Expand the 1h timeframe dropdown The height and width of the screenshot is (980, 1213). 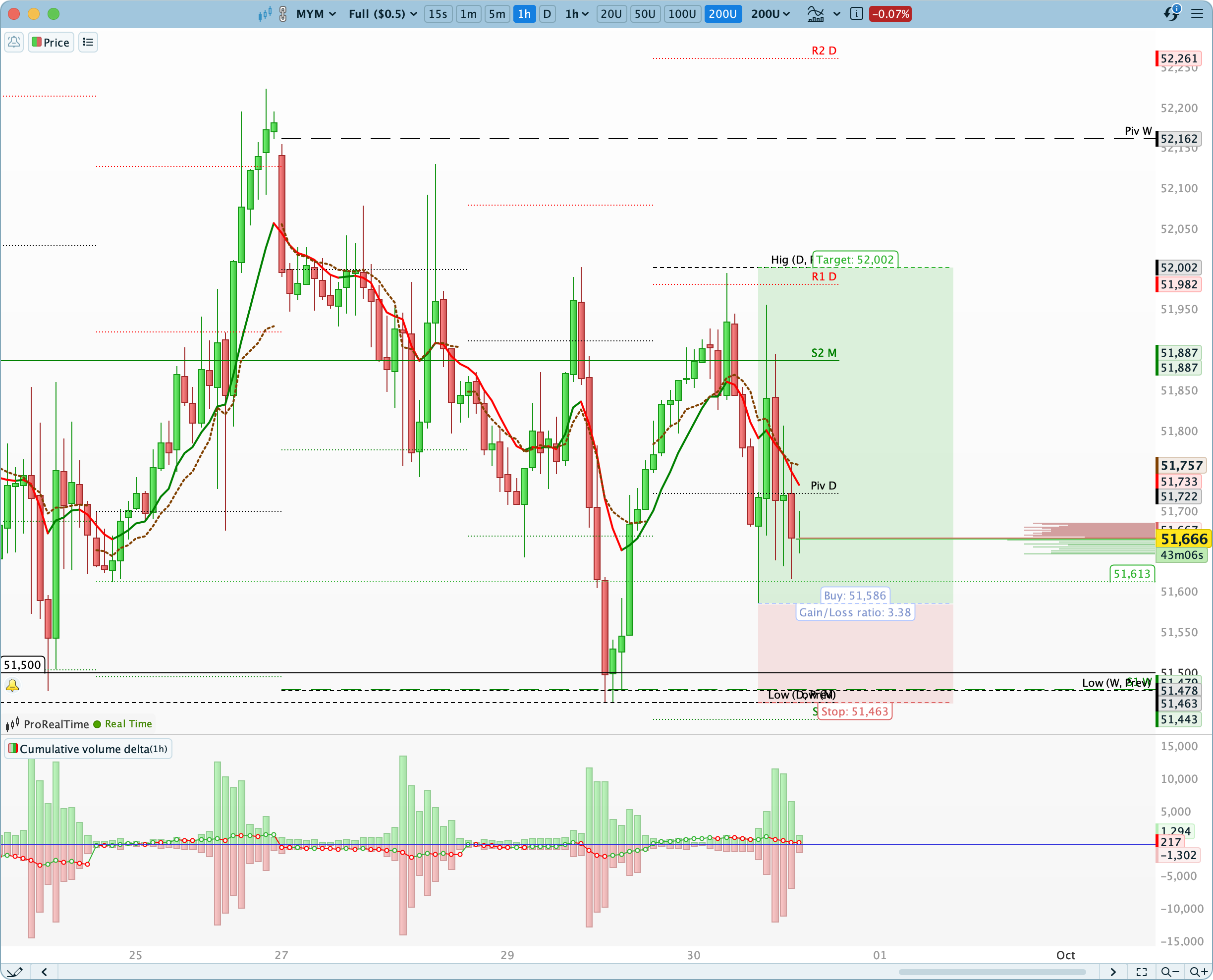(x=577, y=13)
